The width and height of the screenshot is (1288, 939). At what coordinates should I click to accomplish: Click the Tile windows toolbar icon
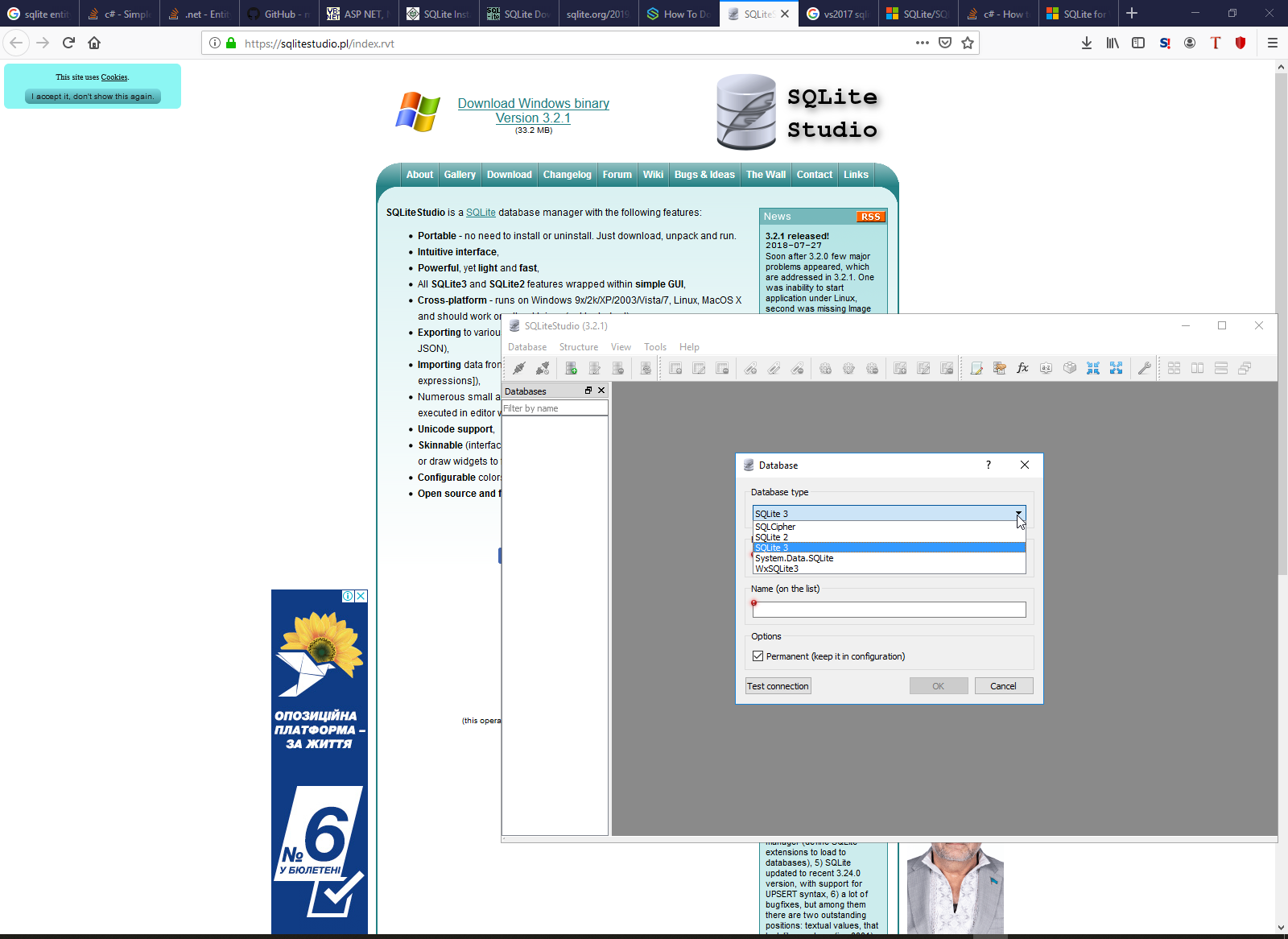pos(1174,368)
